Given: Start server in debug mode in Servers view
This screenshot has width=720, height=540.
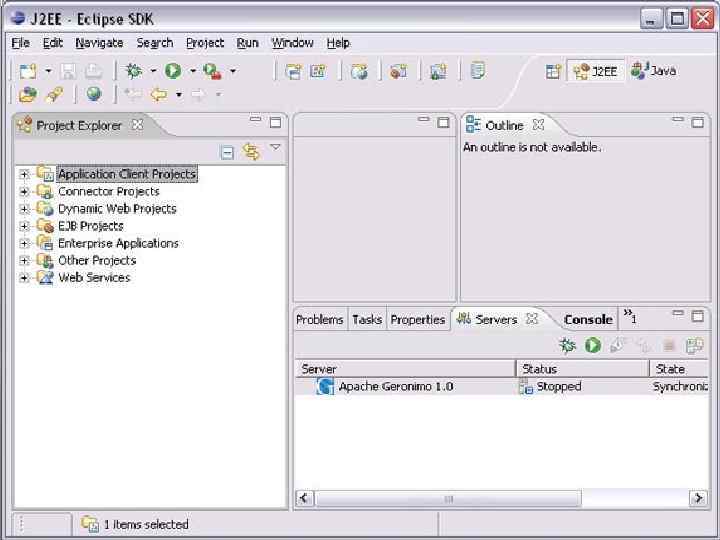Looking at the screenshot, I should coord(568,345).
